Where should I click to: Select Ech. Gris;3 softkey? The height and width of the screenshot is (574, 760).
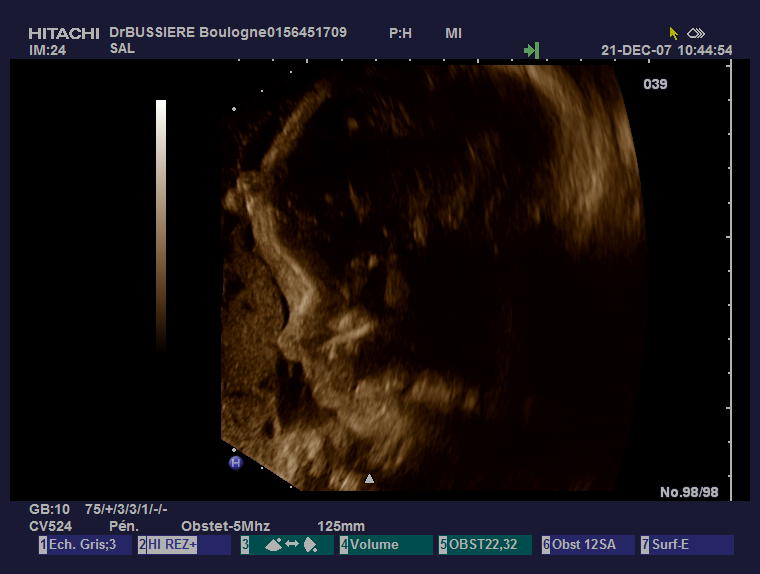pyautogui.click(x=85, y=545)
